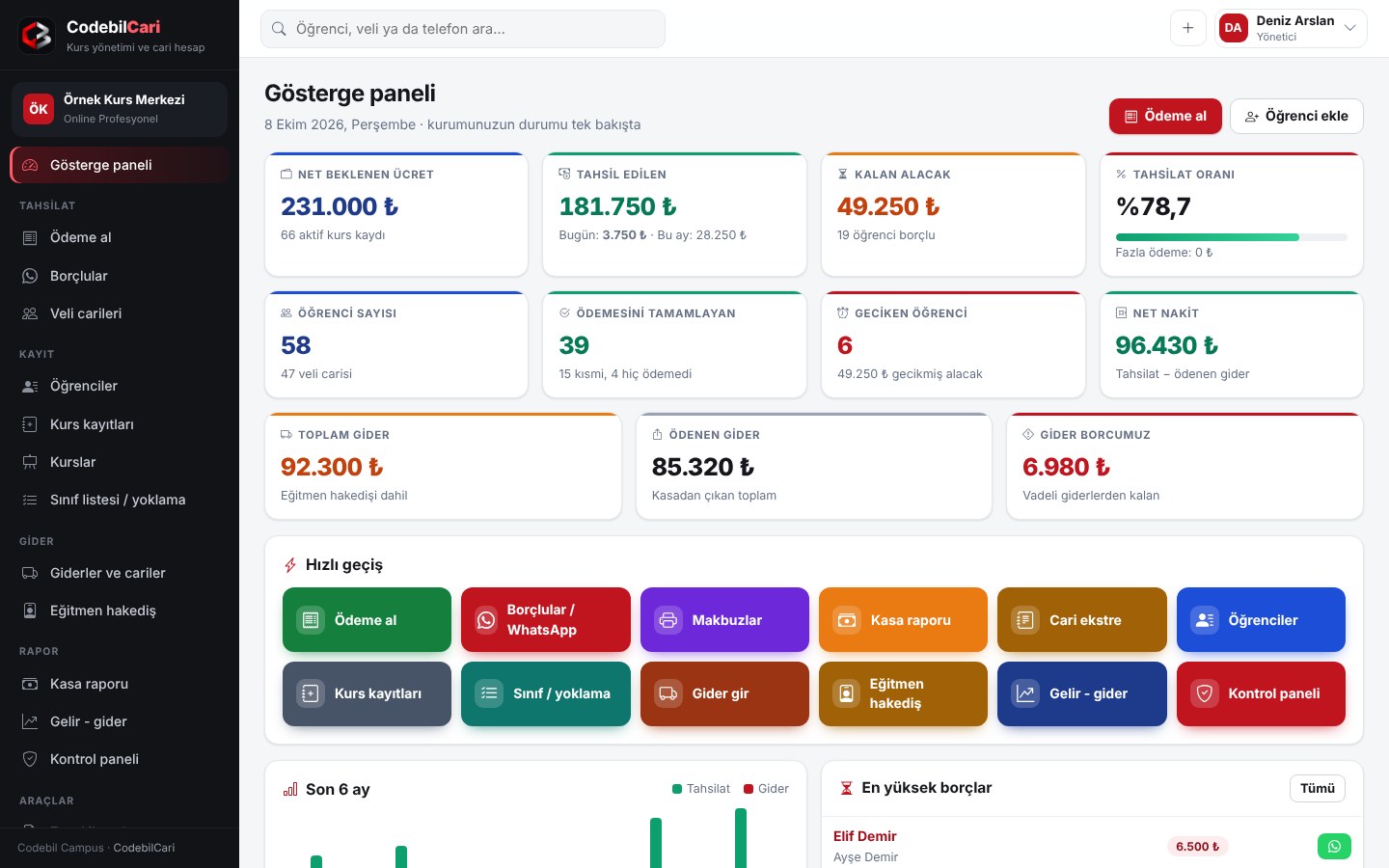Open Eğitmen hakediş in the sidebar
The width and height of the screenshot is (1389, 868).
(x=120, y=610)
